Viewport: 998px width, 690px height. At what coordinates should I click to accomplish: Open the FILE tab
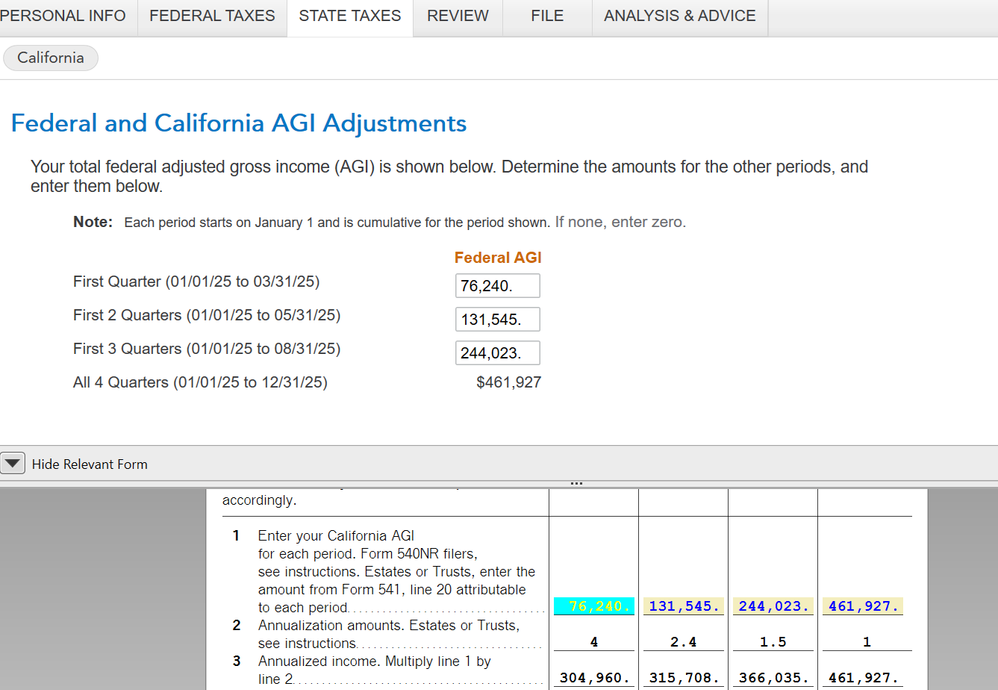tap(547, 16)
